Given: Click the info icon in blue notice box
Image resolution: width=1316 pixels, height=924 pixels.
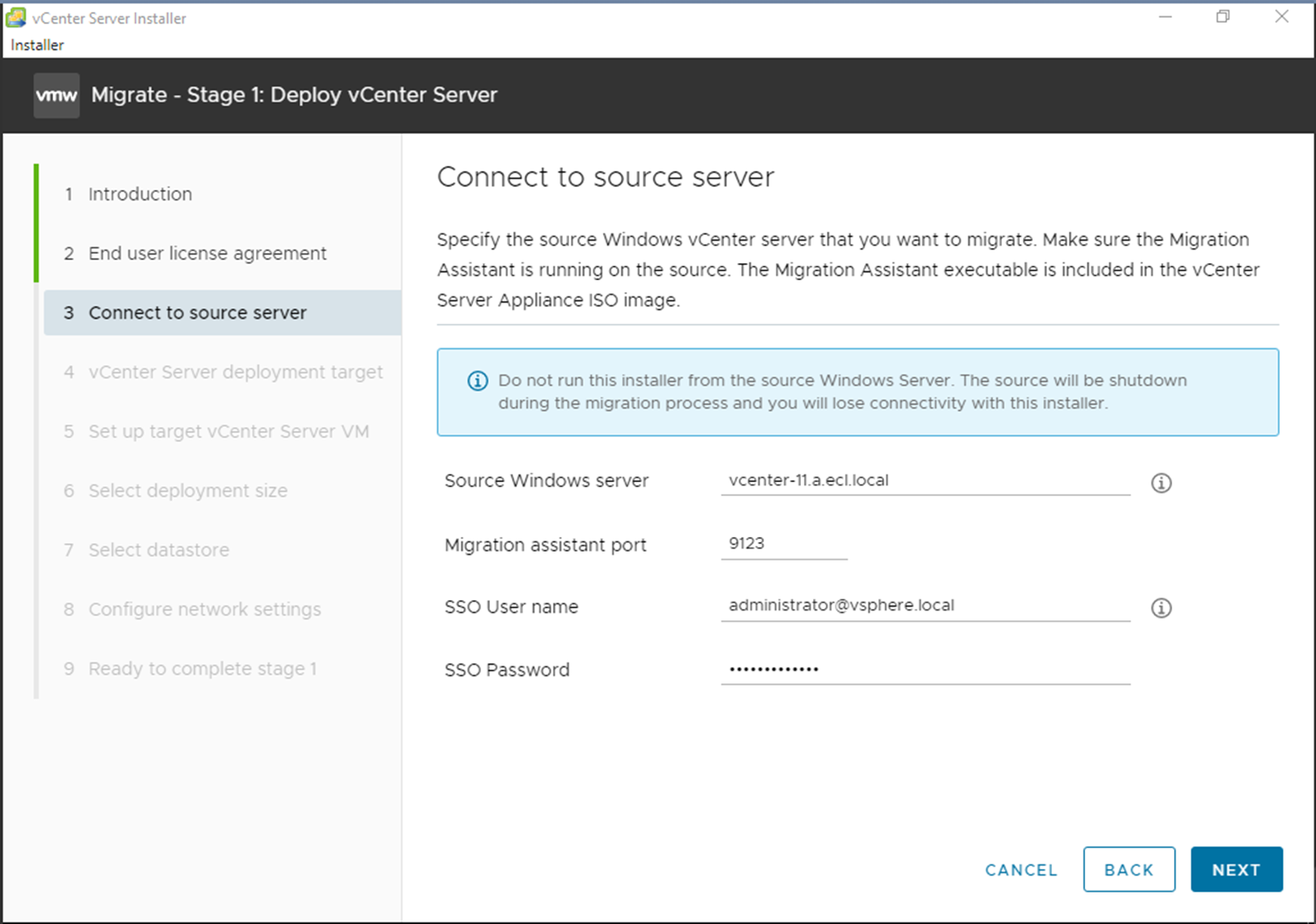Looking at the screenshot, I should 478,380.
